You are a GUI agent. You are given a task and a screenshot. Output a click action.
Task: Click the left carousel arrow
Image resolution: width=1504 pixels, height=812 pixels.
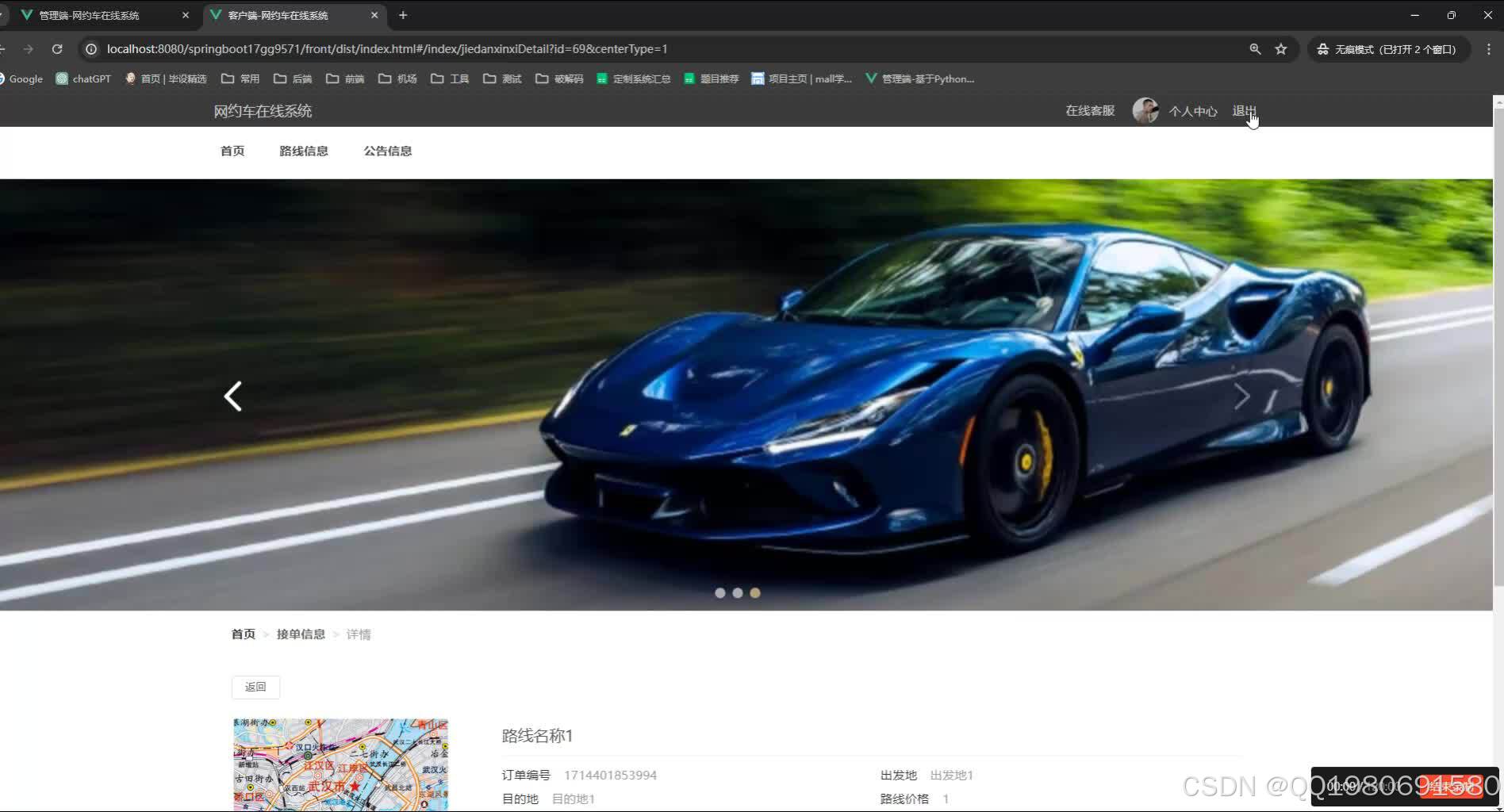tap(232, 396)
